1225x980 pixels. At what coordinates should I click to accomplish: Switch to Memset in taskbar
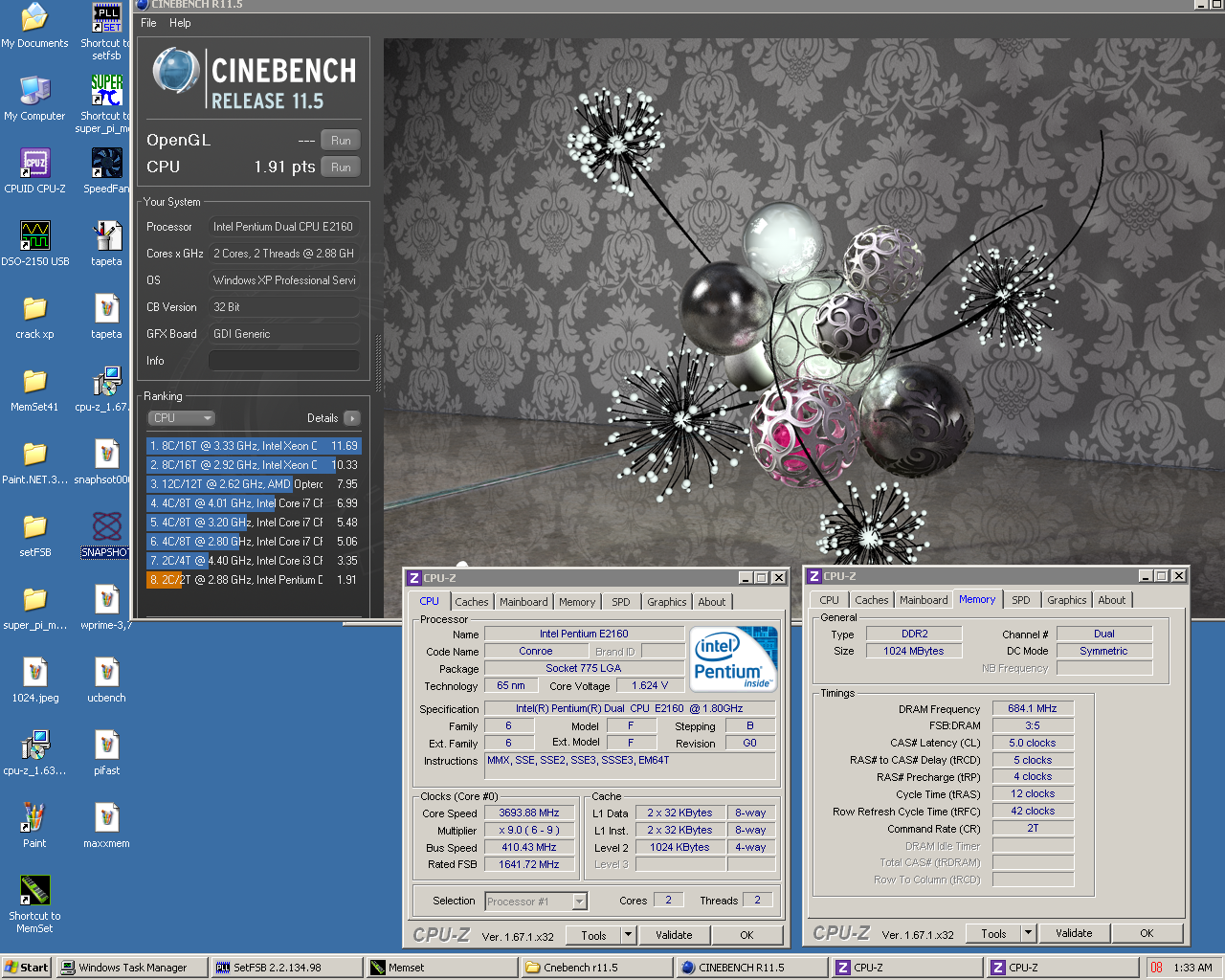[x=442, y=968]
